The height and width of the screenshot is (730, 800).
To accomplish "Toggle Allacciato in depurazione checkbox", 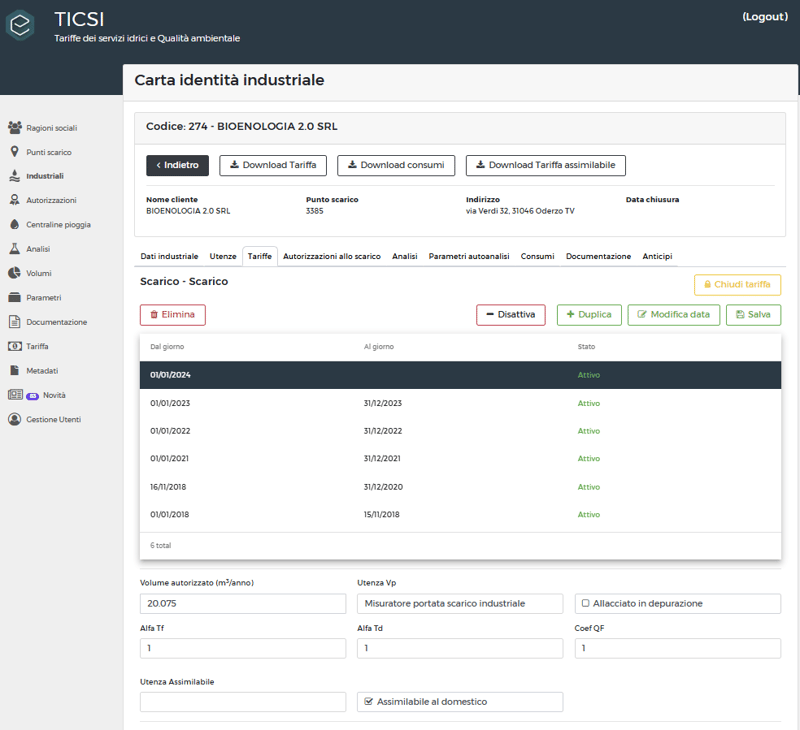I will pyautogui.click(x=586, y=603).
